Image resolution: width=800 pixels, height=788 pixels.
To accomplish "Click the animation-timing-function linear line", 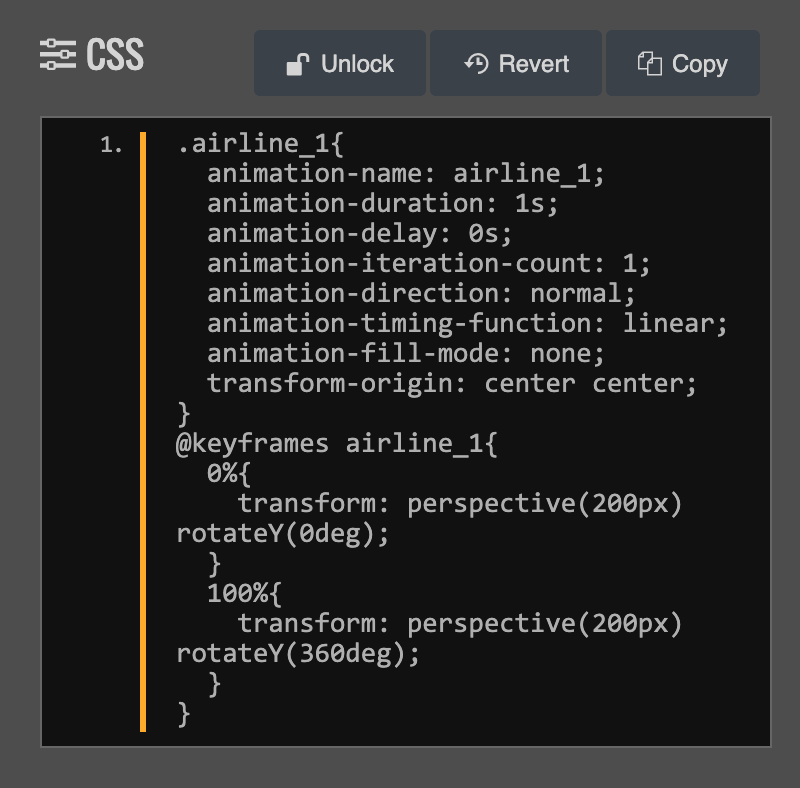I will point(467,324).
